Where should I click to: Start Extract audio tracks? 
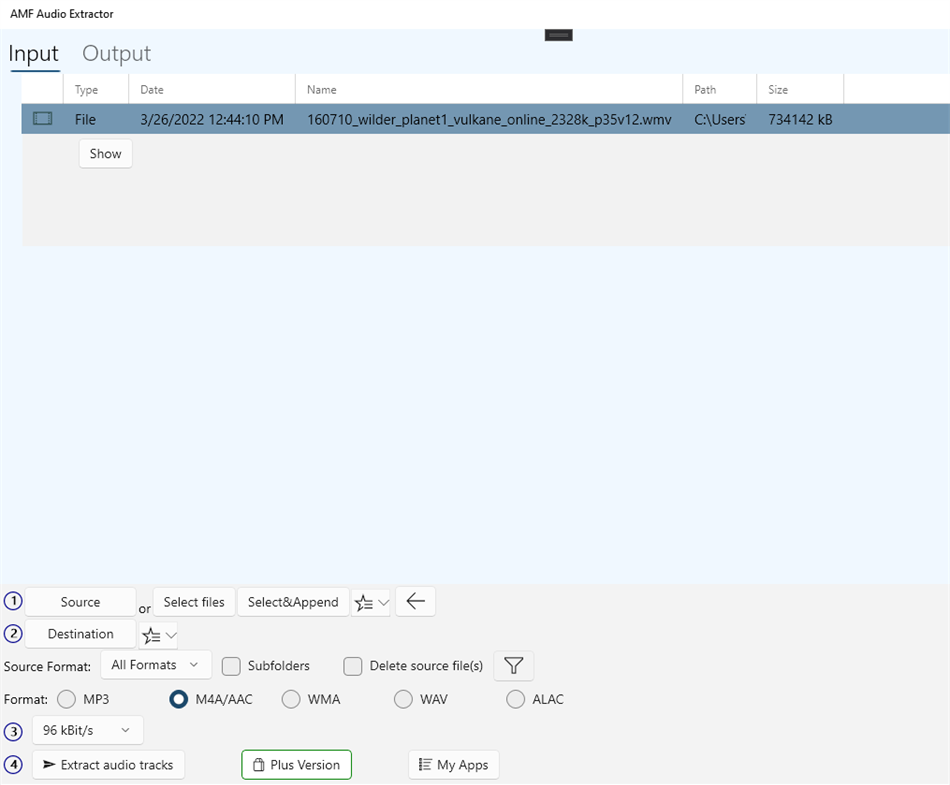click(108, 764)
